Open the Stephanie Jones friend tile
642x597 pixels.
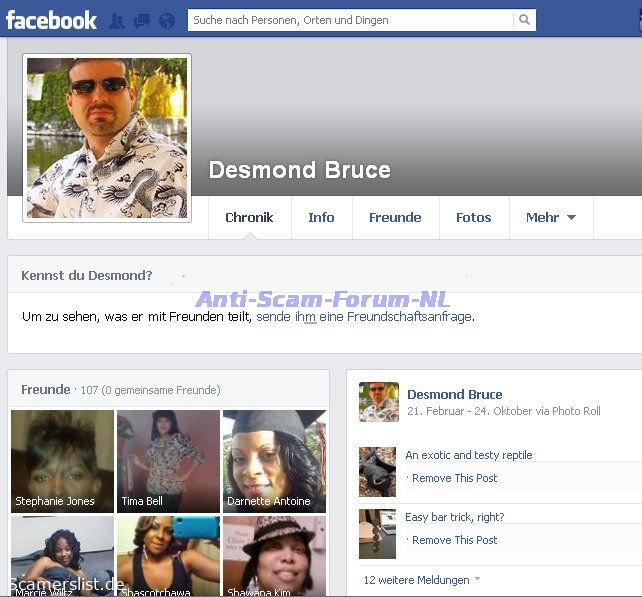click(x=62, y=460)
